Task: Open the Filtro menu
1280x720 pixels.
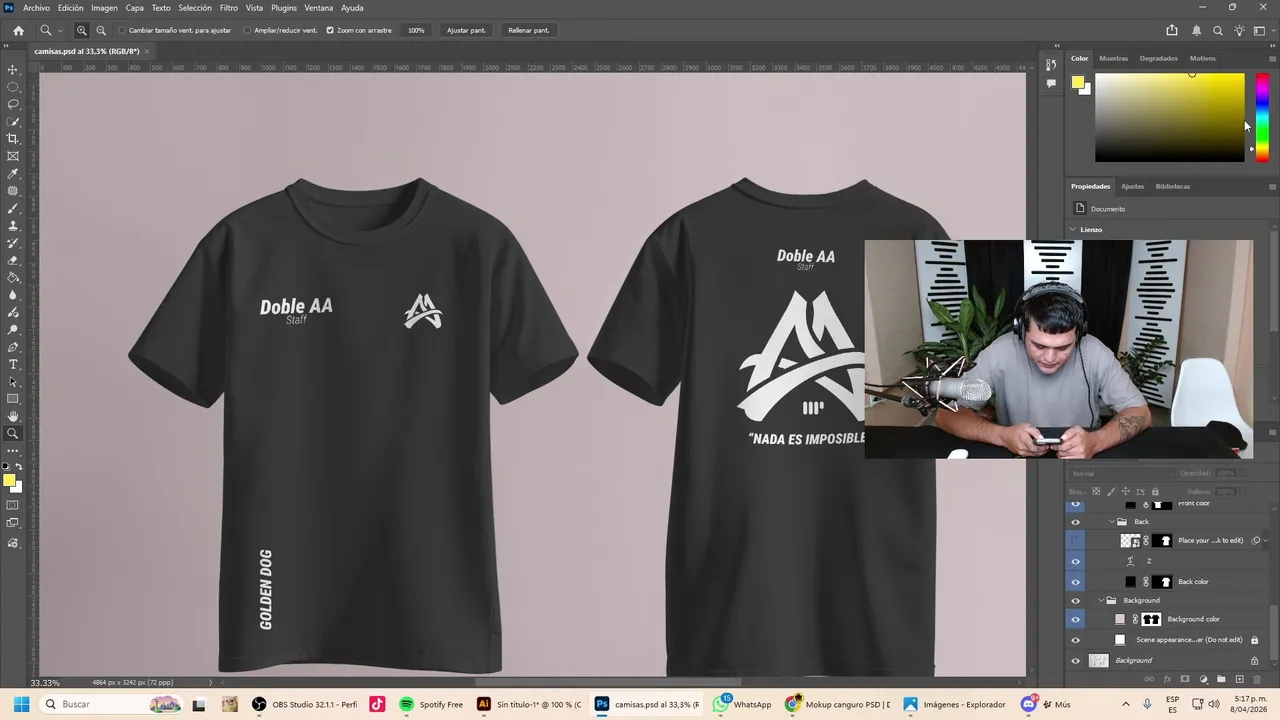Action: pos(229,8)
